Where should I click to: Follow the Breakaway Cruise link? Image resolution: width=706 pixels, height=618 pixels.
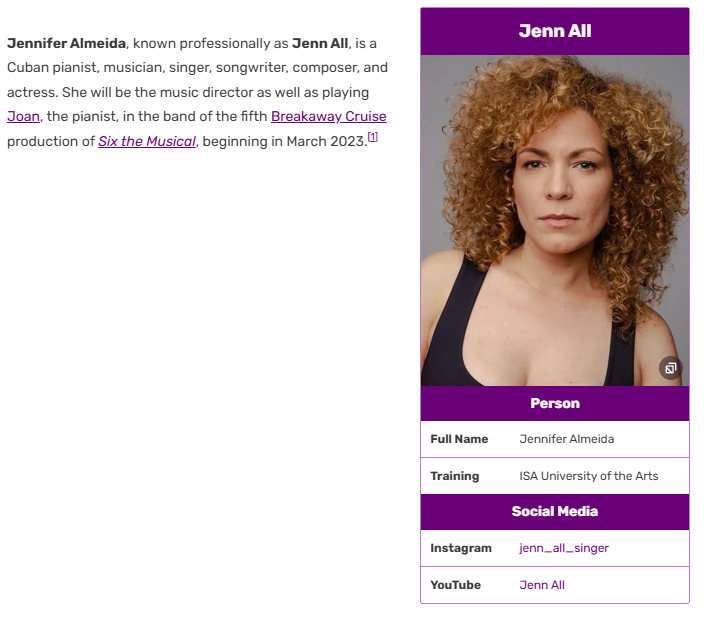[x=328, y=117]
